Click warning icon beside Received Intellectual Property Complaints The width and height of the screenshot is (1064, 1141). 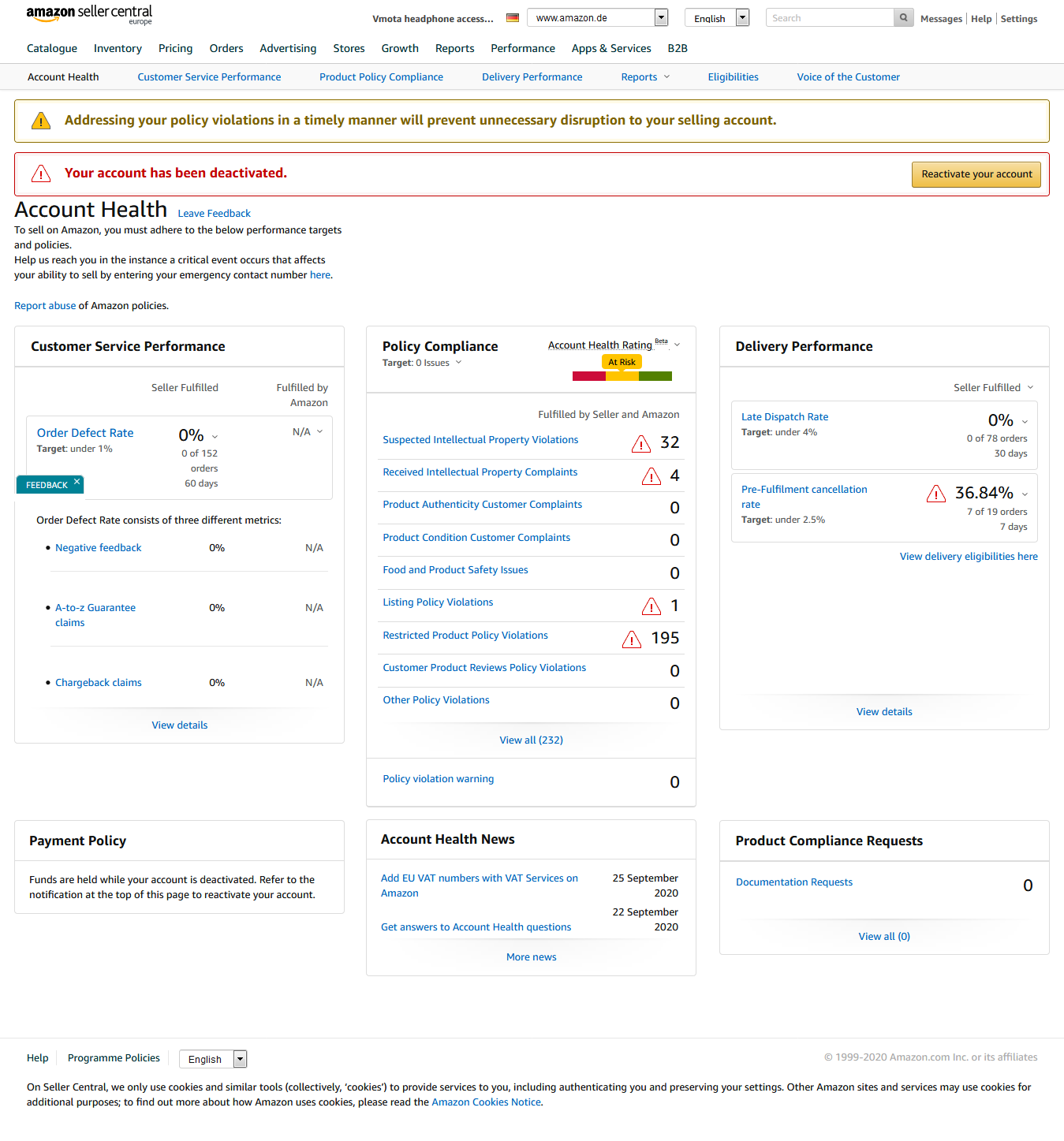651,476
